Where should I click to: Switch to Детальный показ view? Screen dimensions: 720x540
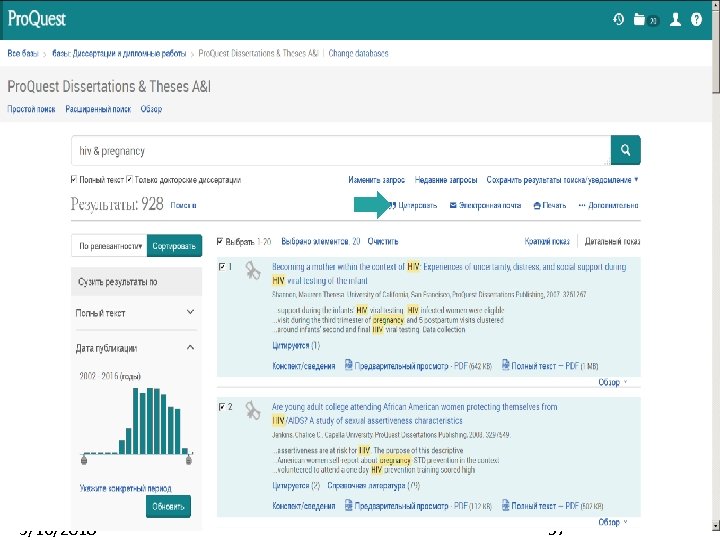coord(612,242)
